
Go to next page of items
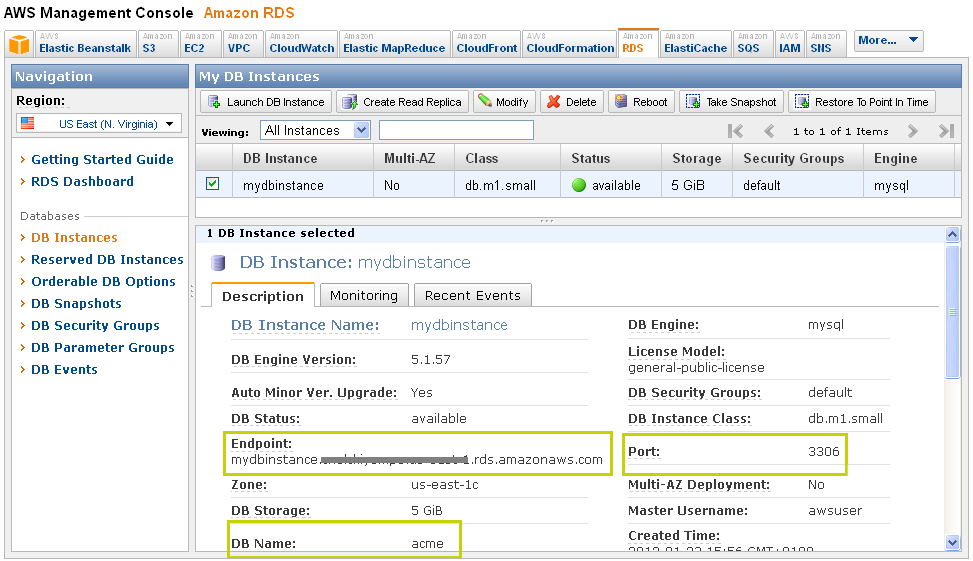912,131
